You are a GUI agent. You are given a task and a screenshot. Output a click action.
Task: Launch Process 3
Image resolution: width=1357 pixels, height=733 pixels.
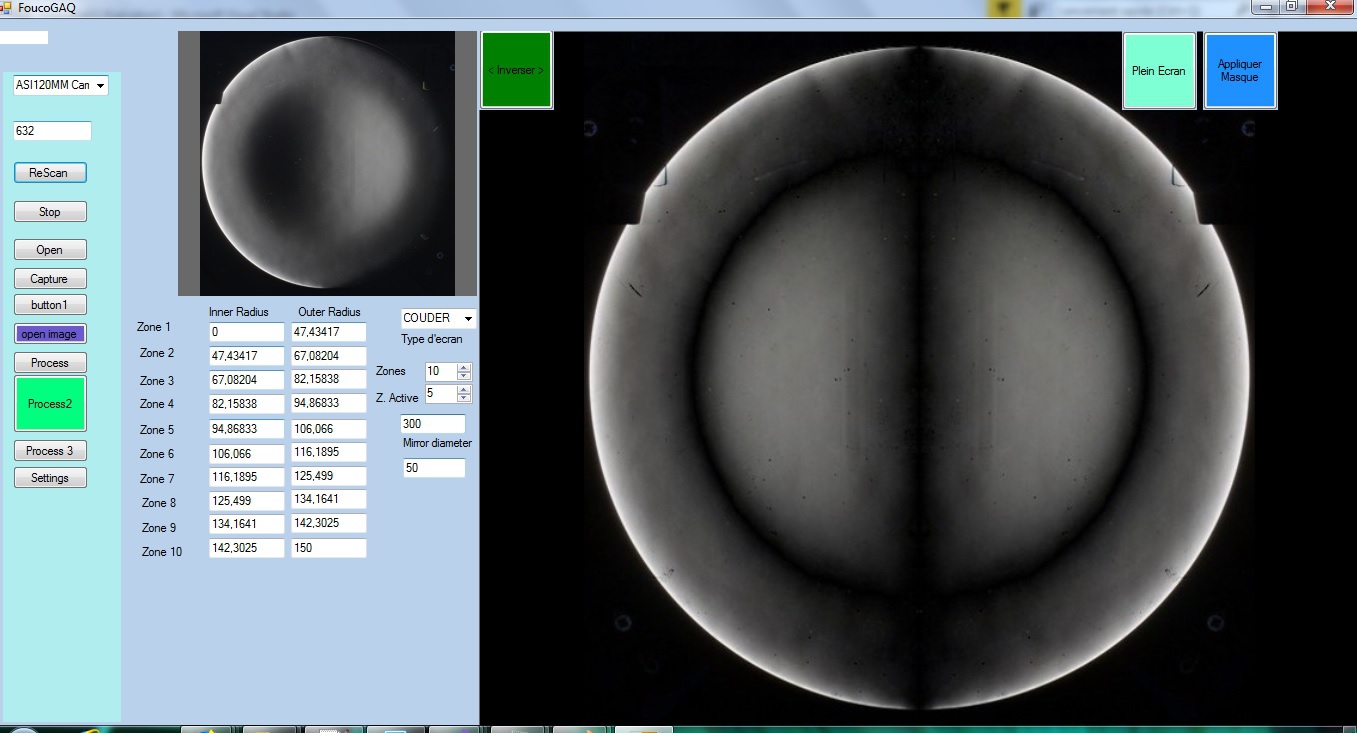[x=50, y=451]
